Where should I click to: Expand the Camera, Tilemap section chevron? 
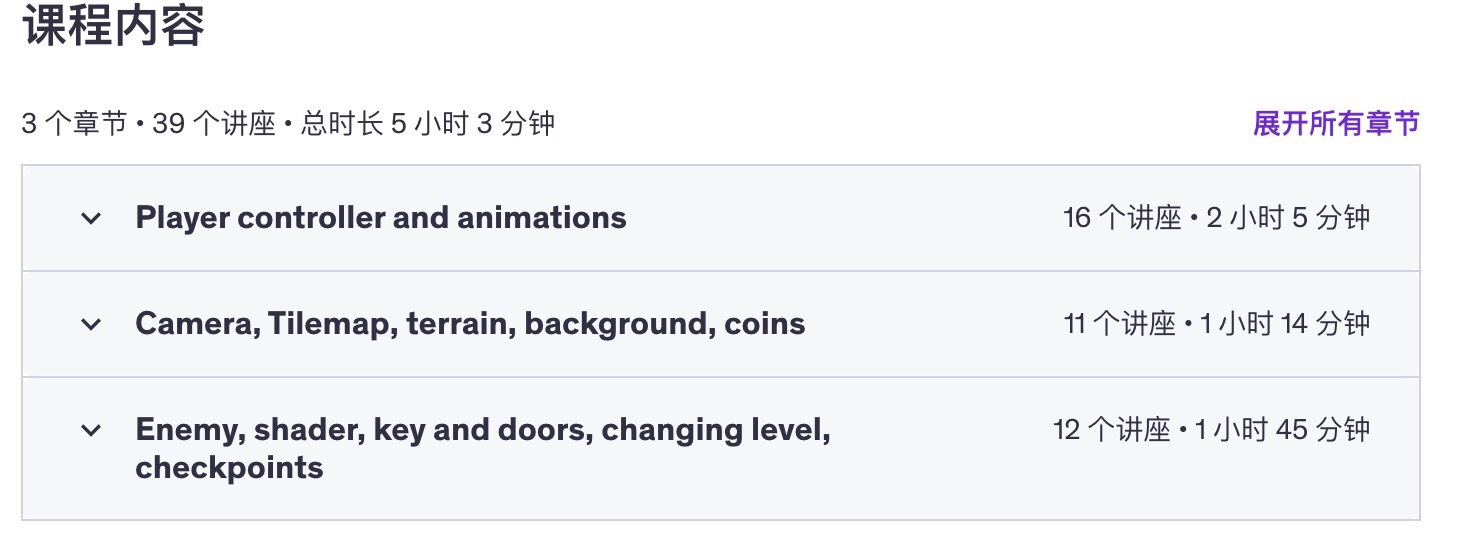[x=91, y=324]
